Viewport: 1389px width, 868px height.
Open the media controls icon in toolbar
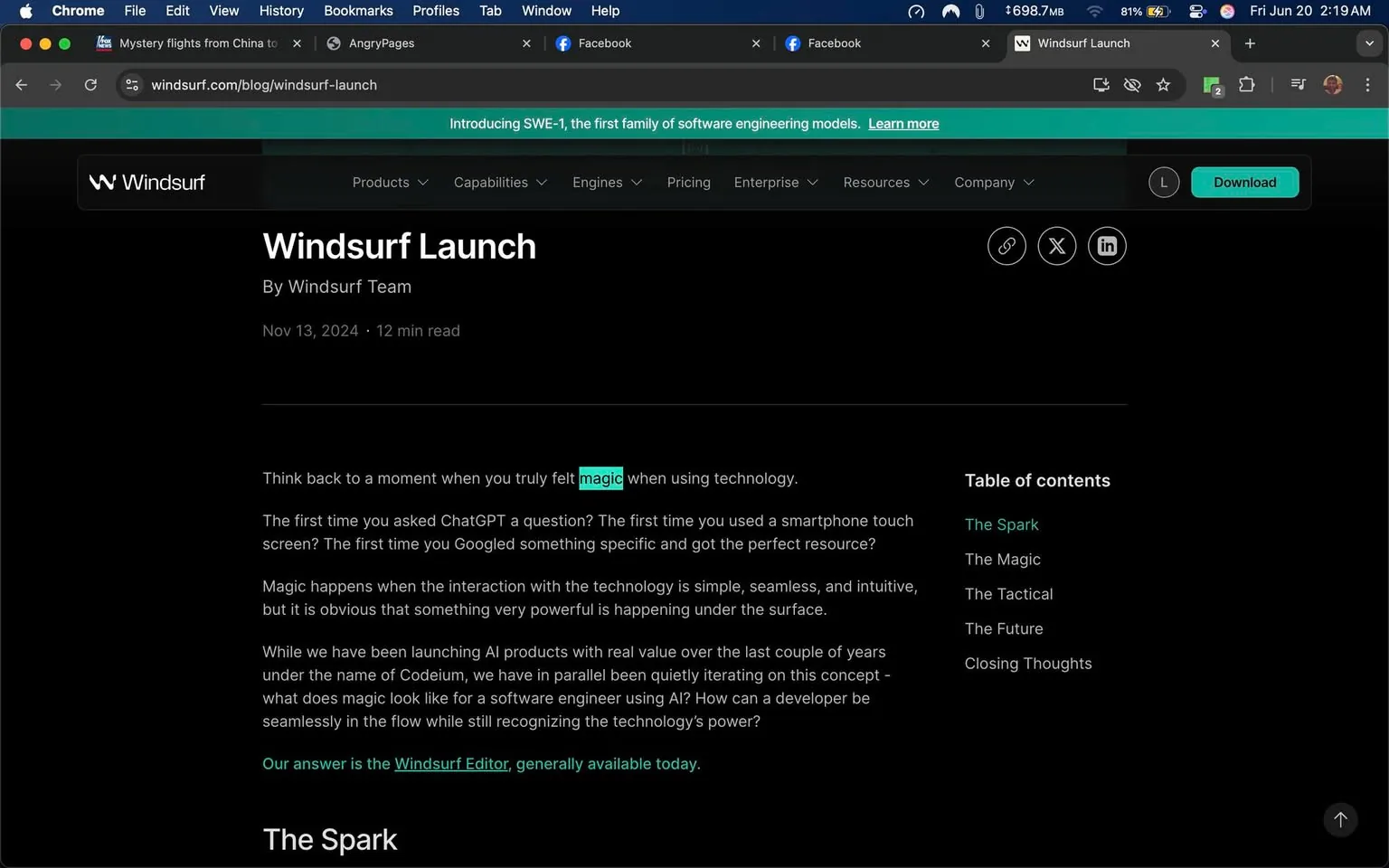click(1297, 84)
